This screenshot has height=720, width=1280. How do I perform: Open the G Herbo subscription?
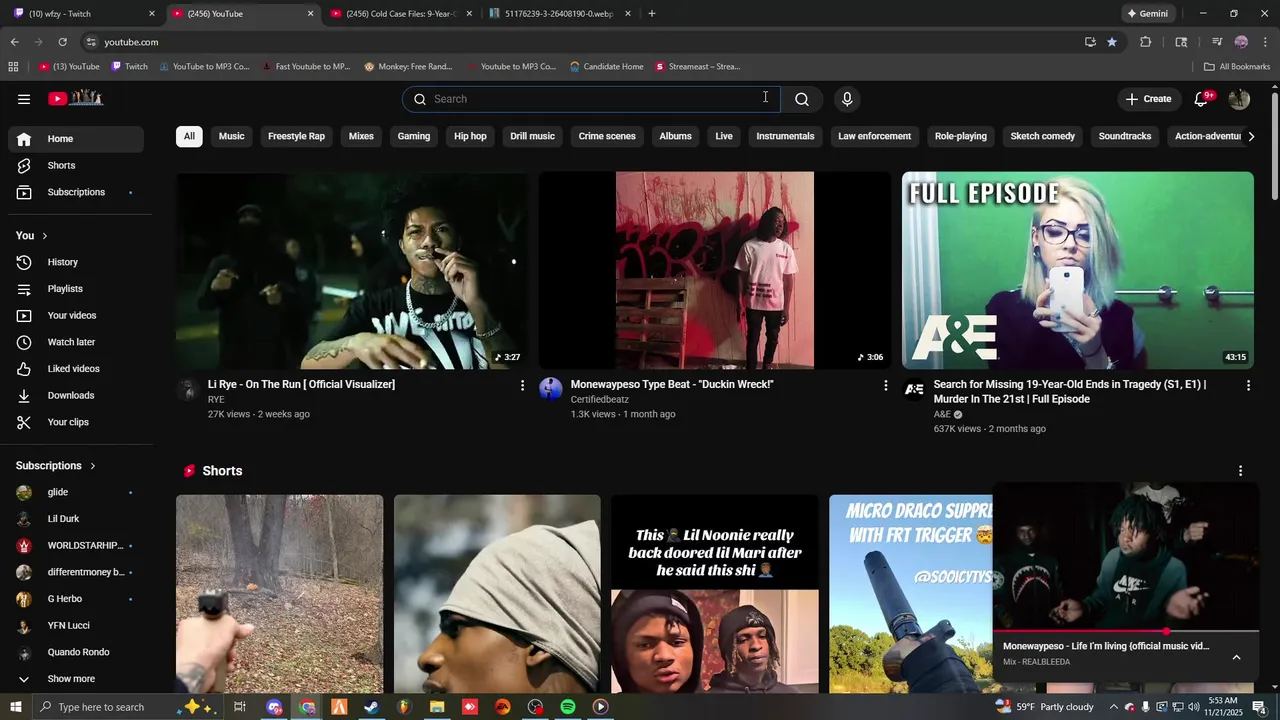[x=76, y=599]
